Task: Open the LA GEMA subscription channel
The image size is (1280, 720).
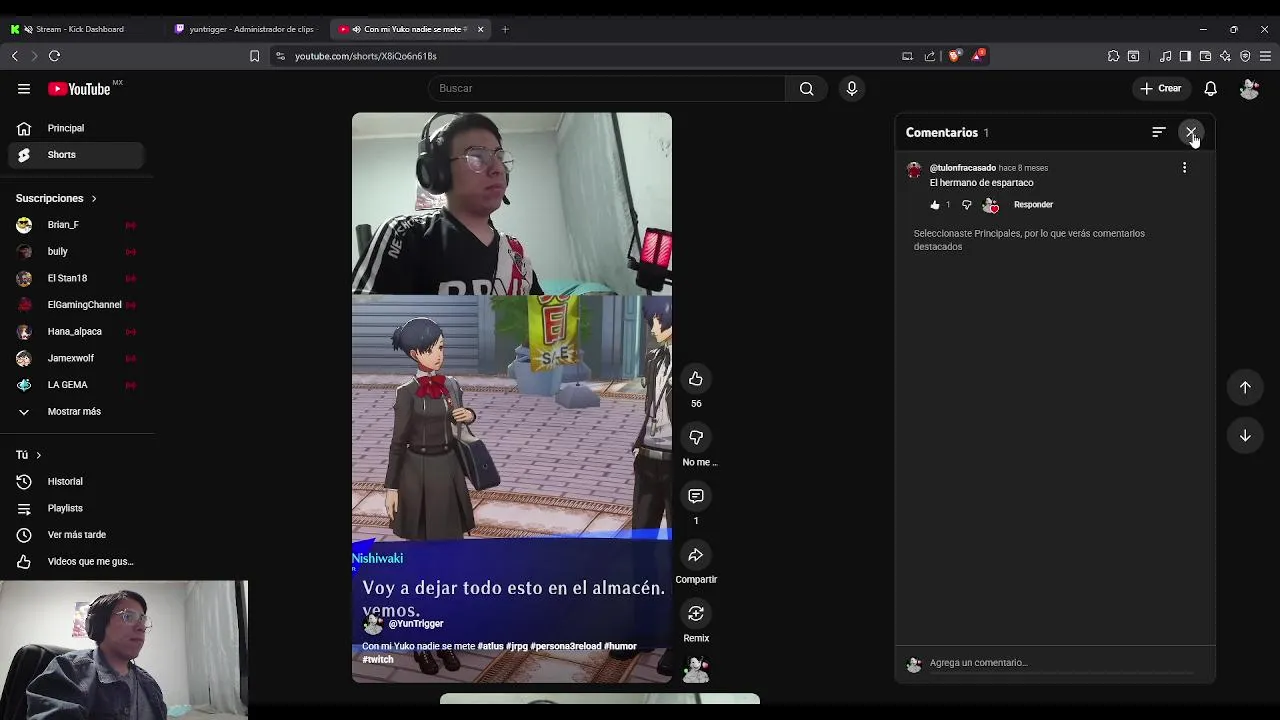Action: tap(78, 385)
